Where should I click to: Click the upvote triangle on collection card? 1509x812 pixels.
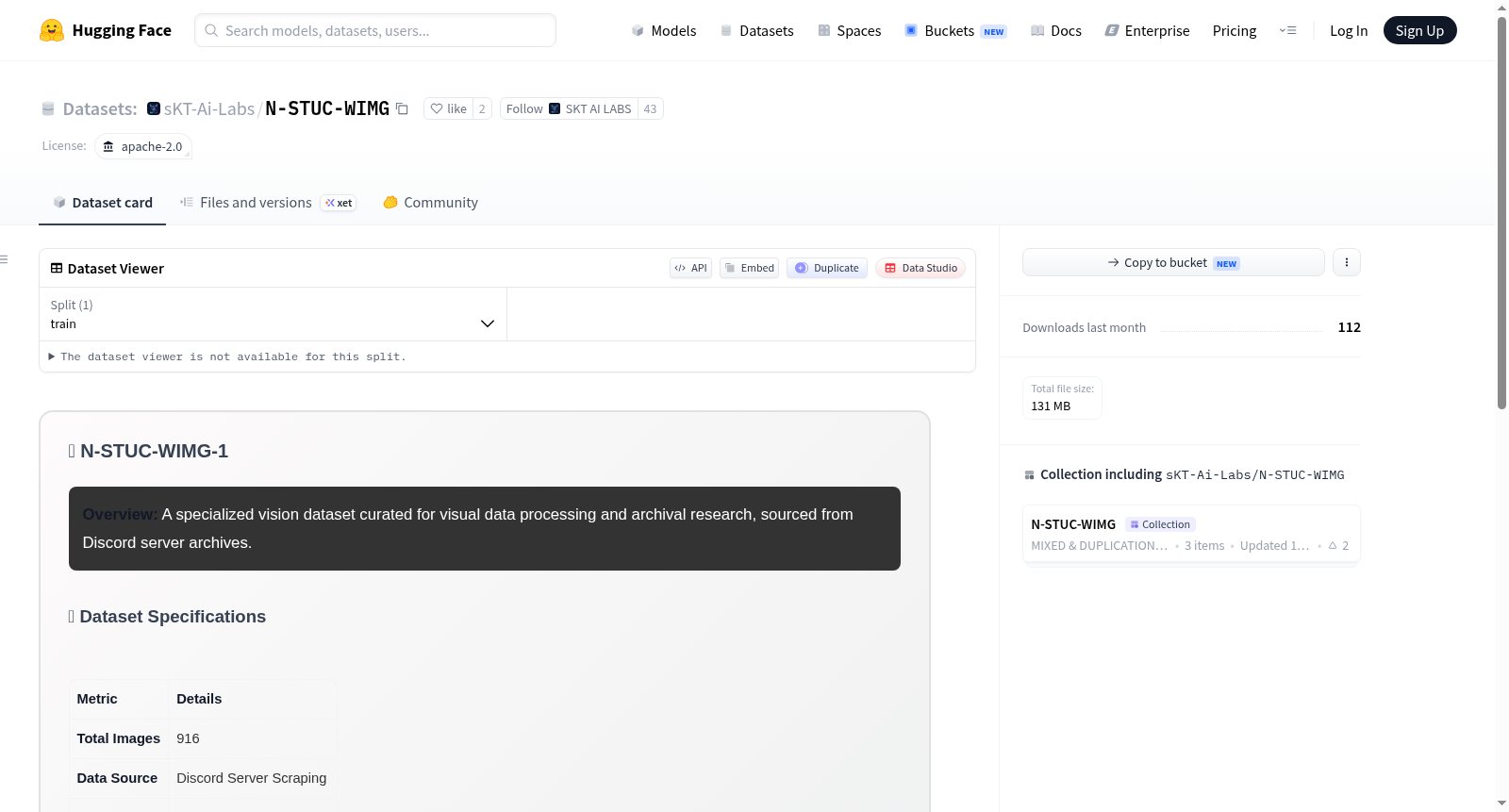[1333, 545]
